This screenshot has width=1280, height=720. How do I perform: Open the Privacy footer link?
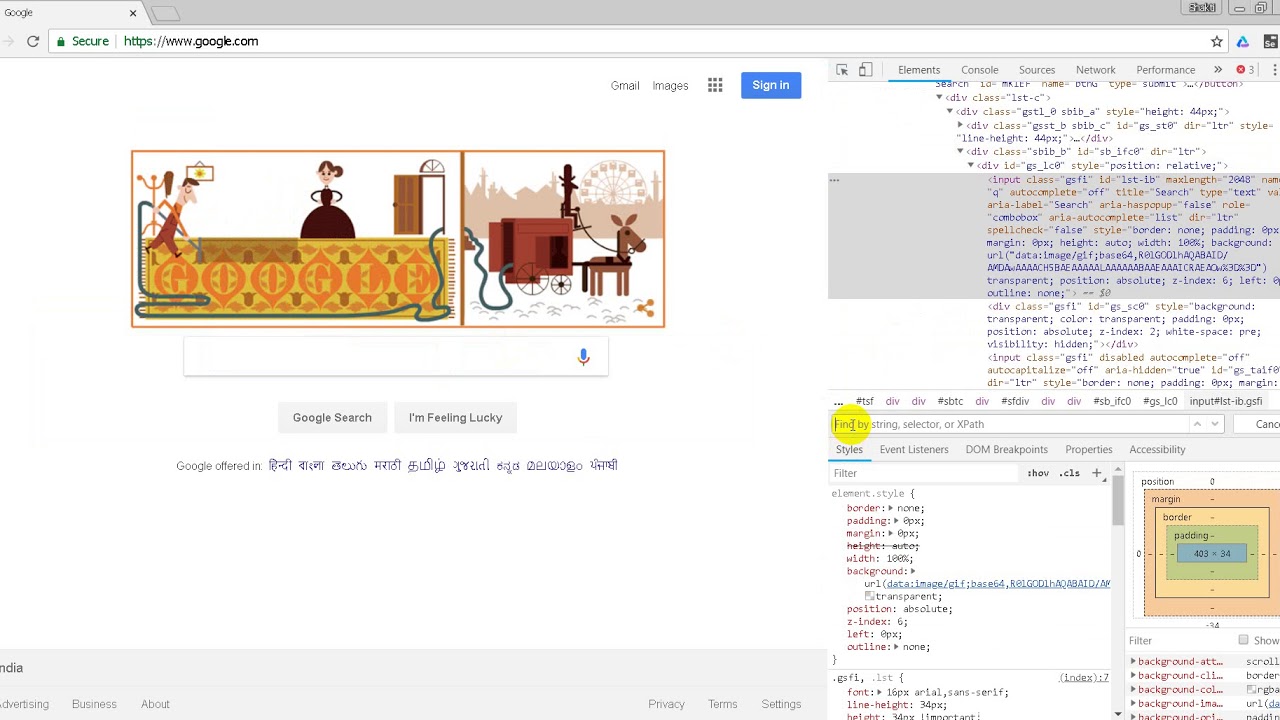(666, 704)
